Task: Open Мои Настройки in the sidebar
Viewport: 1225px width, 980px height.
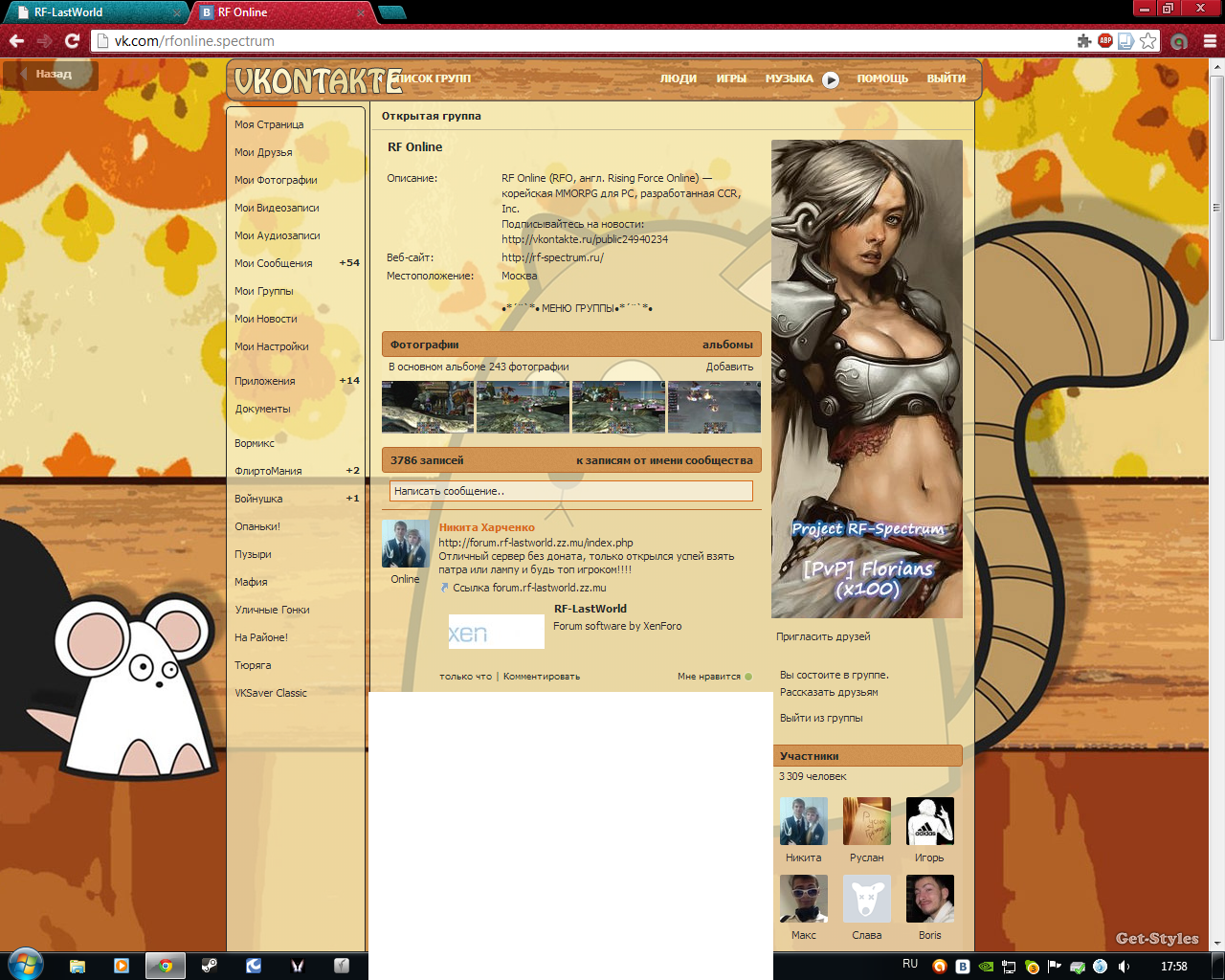Action: pos(272,346)
